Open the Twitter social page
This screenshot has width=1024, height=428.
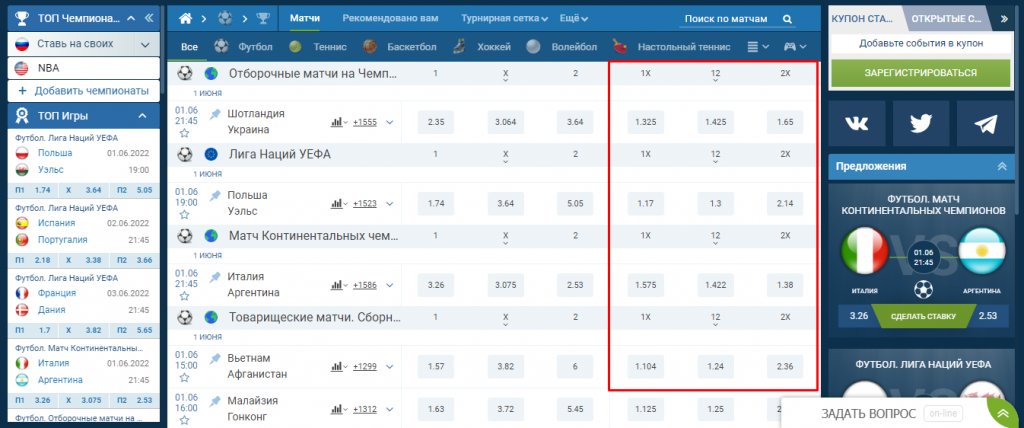[921, 123]
